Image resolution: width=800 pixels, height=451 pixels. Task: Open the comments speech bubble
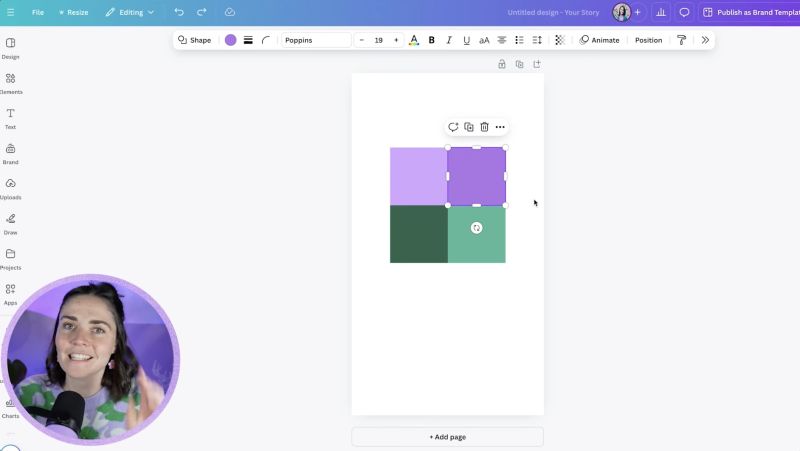point(684,12)
